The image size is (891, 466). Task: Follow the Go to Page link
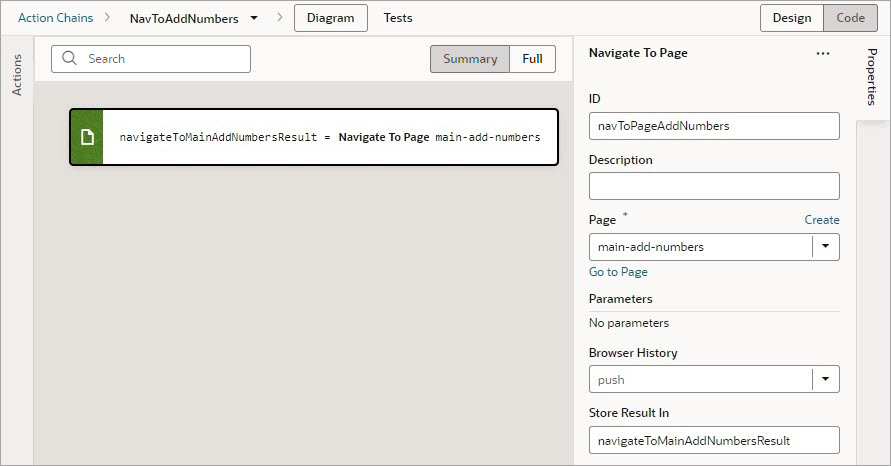pyautogui.click(x=618, y=272)
